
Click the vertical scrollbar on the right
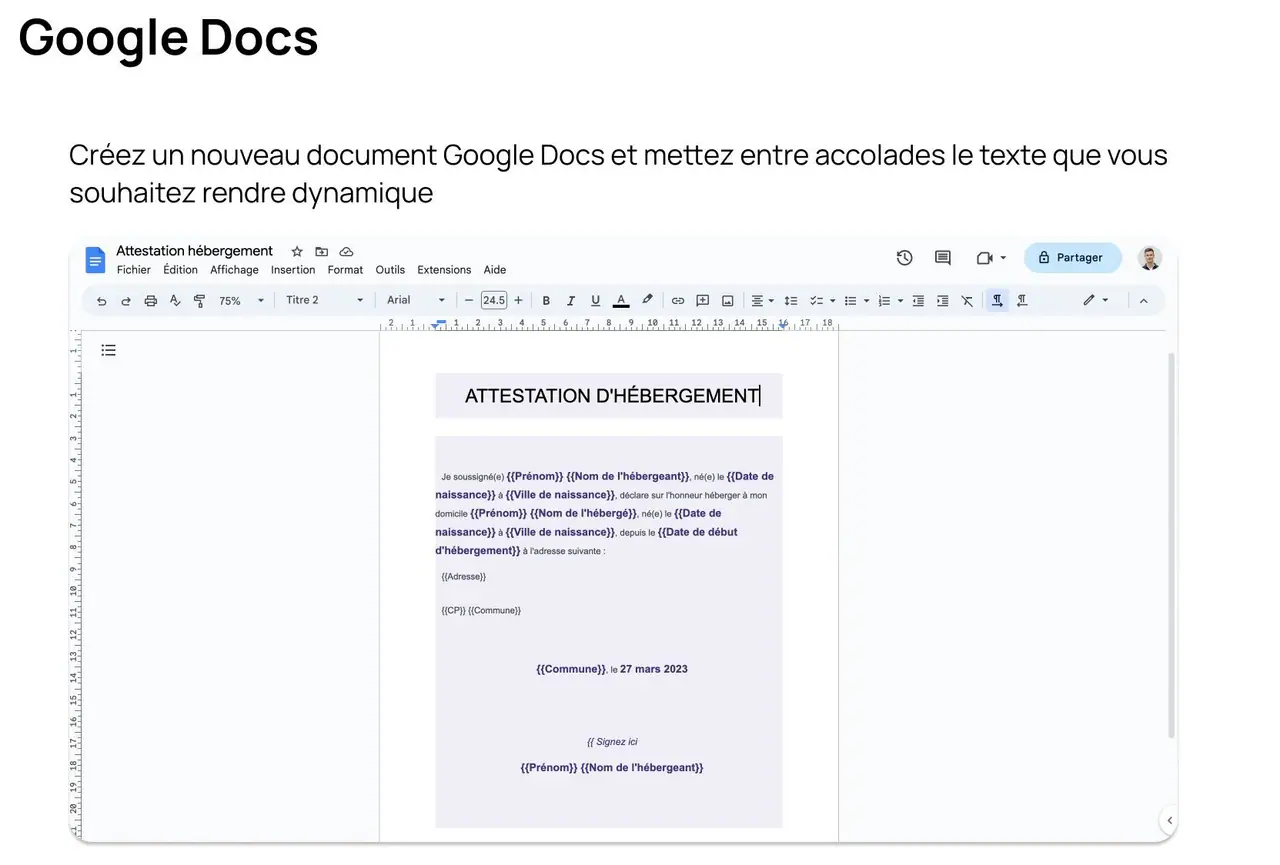tap(1172, 545)
